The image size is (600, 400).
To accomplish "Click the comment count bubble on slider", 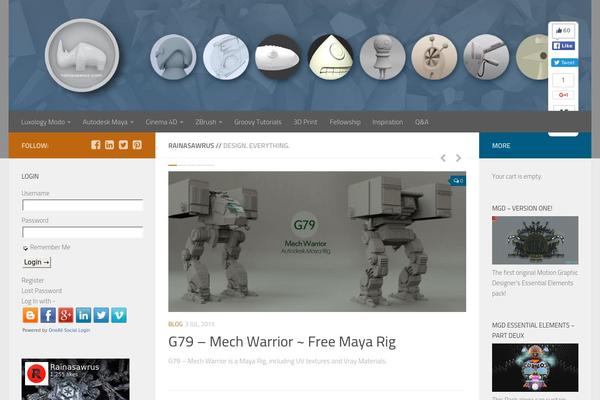I will [458, 181].
